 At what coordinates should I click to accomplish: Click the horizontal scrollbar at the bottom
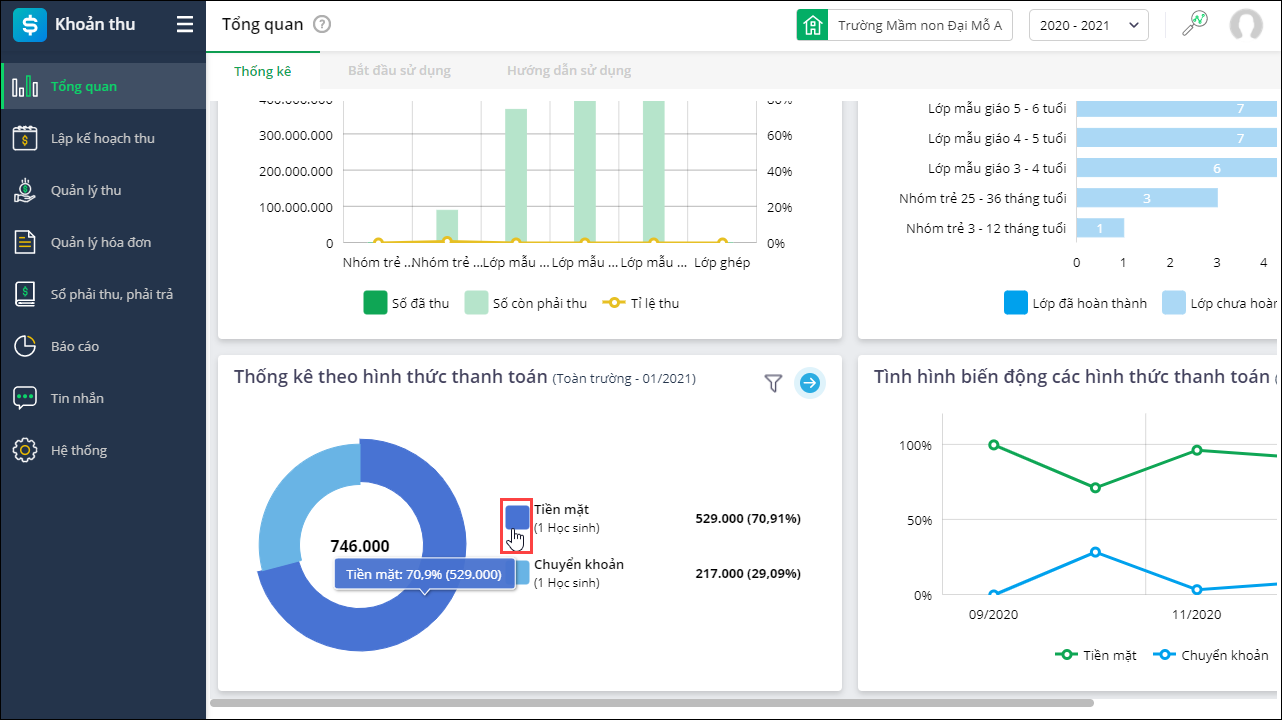click(652, 703)
